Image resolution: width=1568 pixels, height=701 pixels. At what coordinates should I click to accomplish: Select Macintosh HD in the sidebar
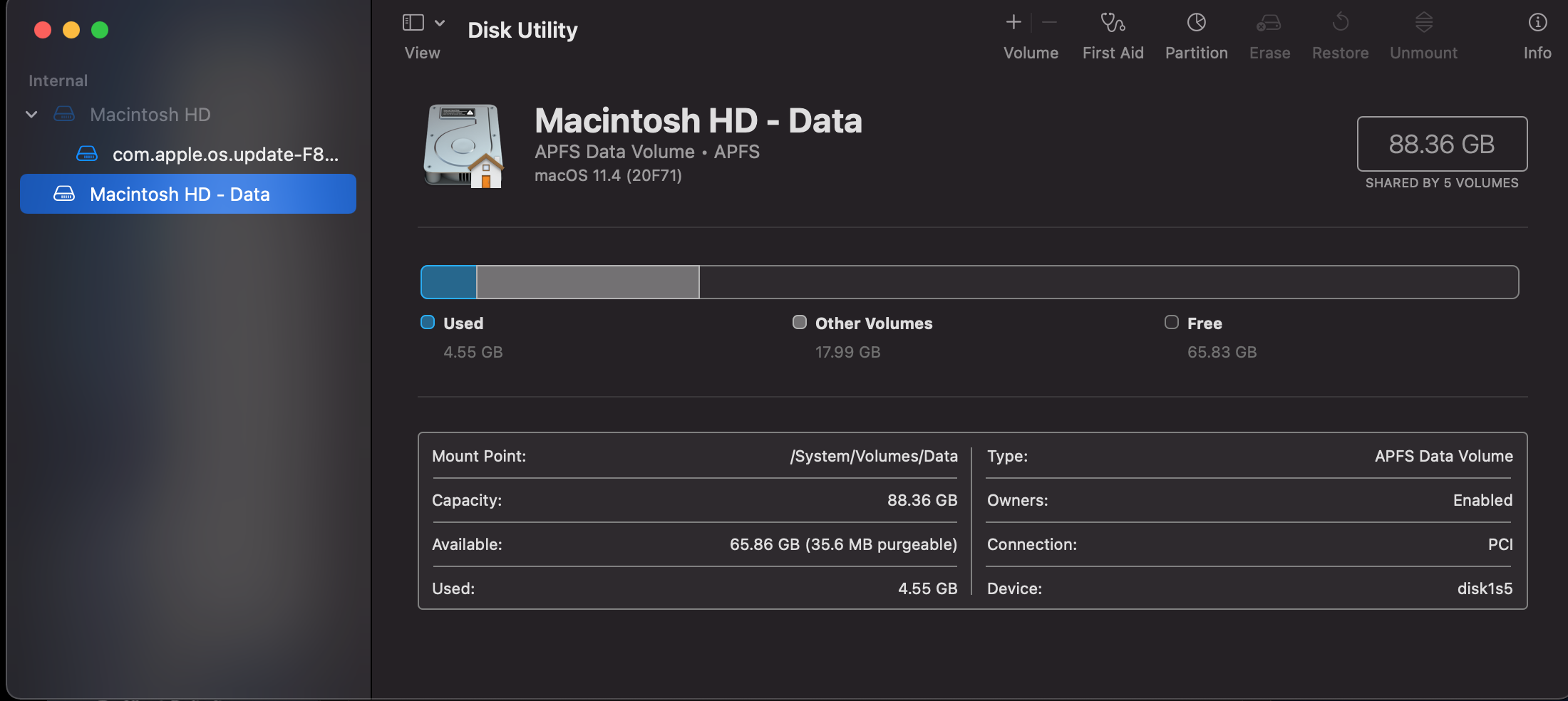click(150, 115)
